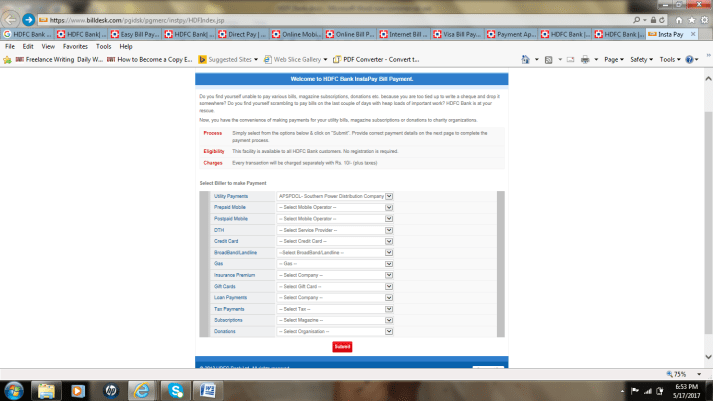Open the BroadBand/Landline dropdown

click(335, 253)
